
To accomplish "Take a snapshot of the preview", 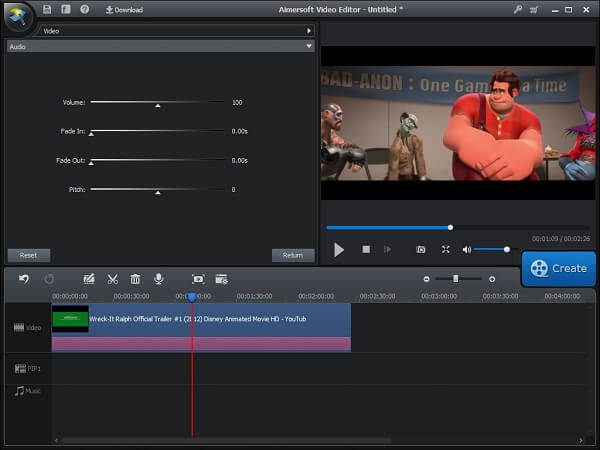I will click(421, 250).
